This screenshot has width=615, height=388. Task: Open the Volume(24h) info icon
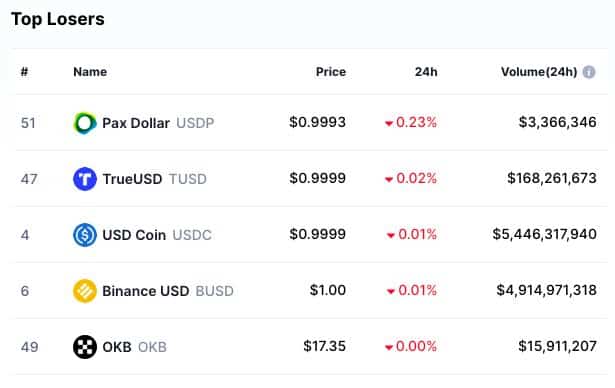pos(589,72)
